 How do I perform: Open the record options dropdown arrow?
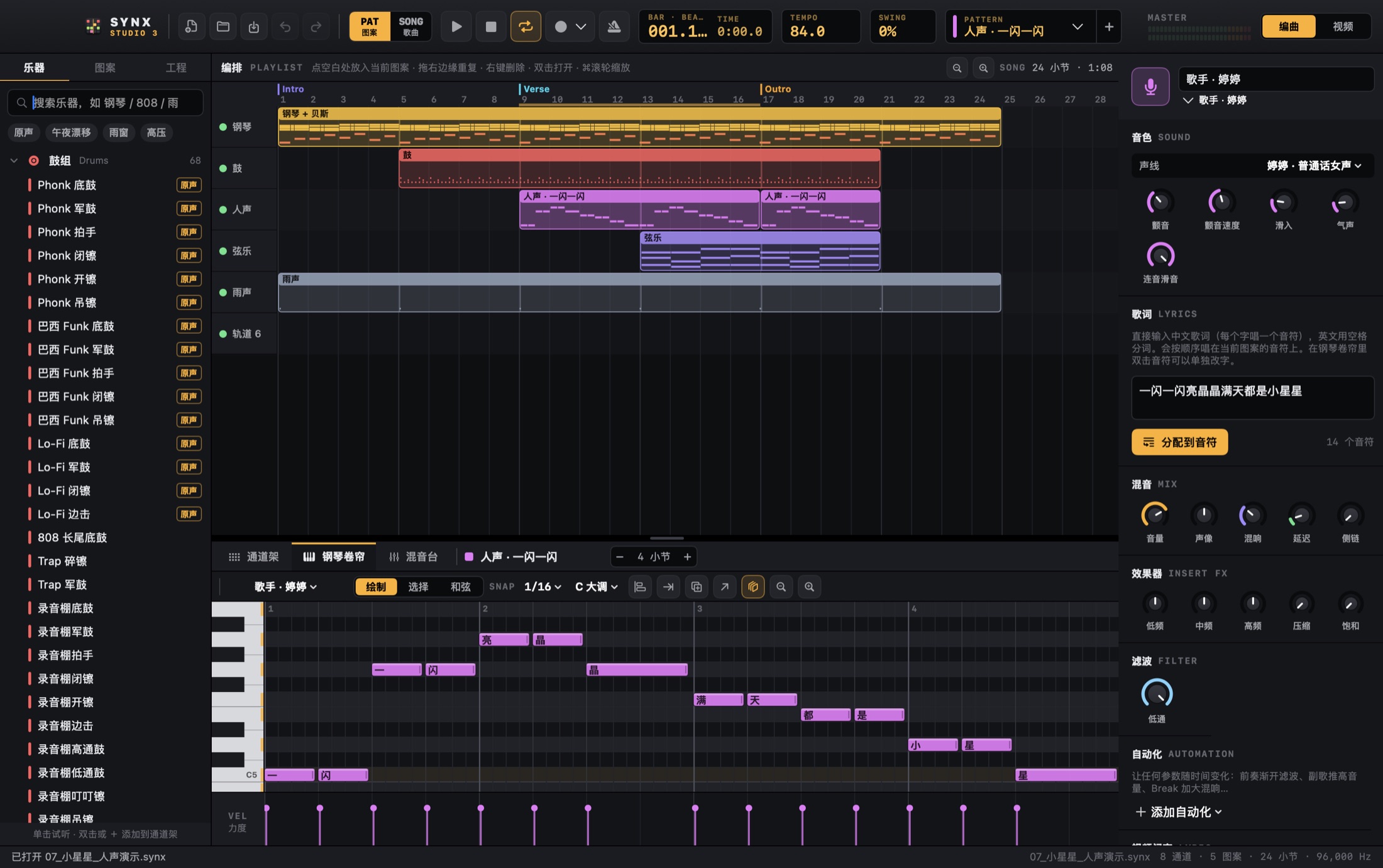click(x=581, y=26)
